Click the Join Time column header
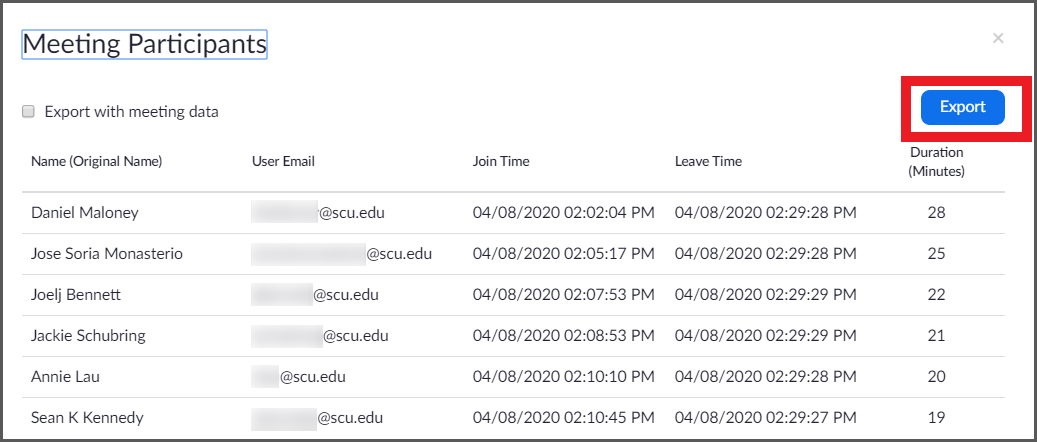Viewport: 1037px width, 442px height. [501, 161]
